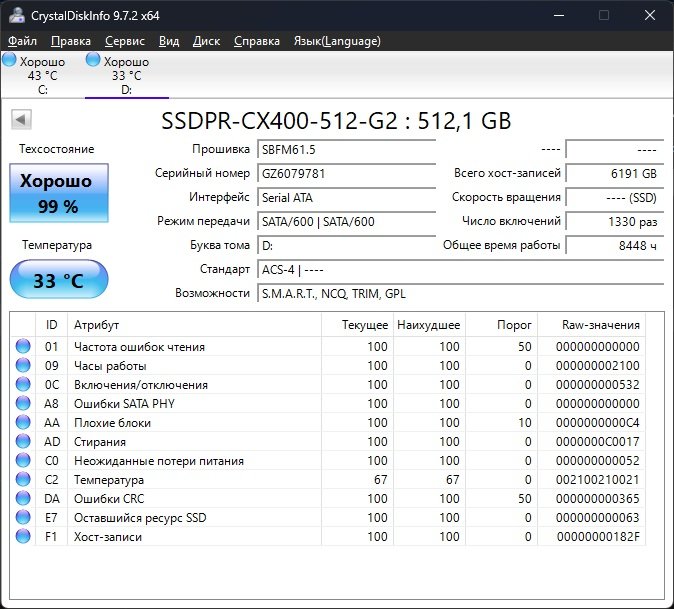674x609 pixels.
Task: Click the serial number field GZ6079781
Action: pos(346,173)
